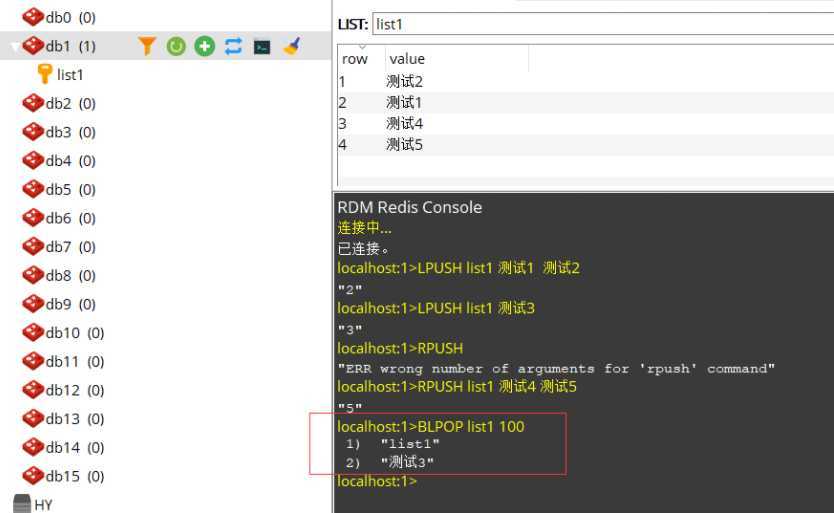Click the db12 Redis database icon

point(33,391)
